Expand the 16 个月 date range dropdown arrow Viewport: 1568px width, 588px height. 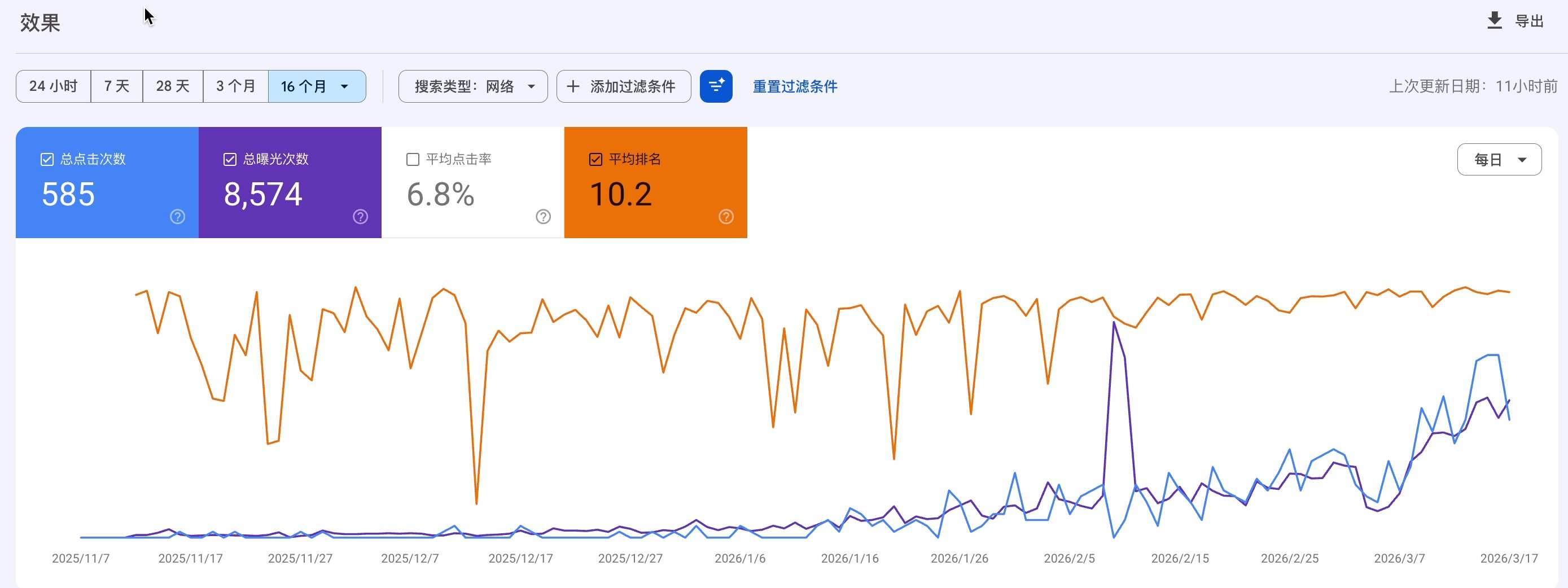(x=344, y=86)
